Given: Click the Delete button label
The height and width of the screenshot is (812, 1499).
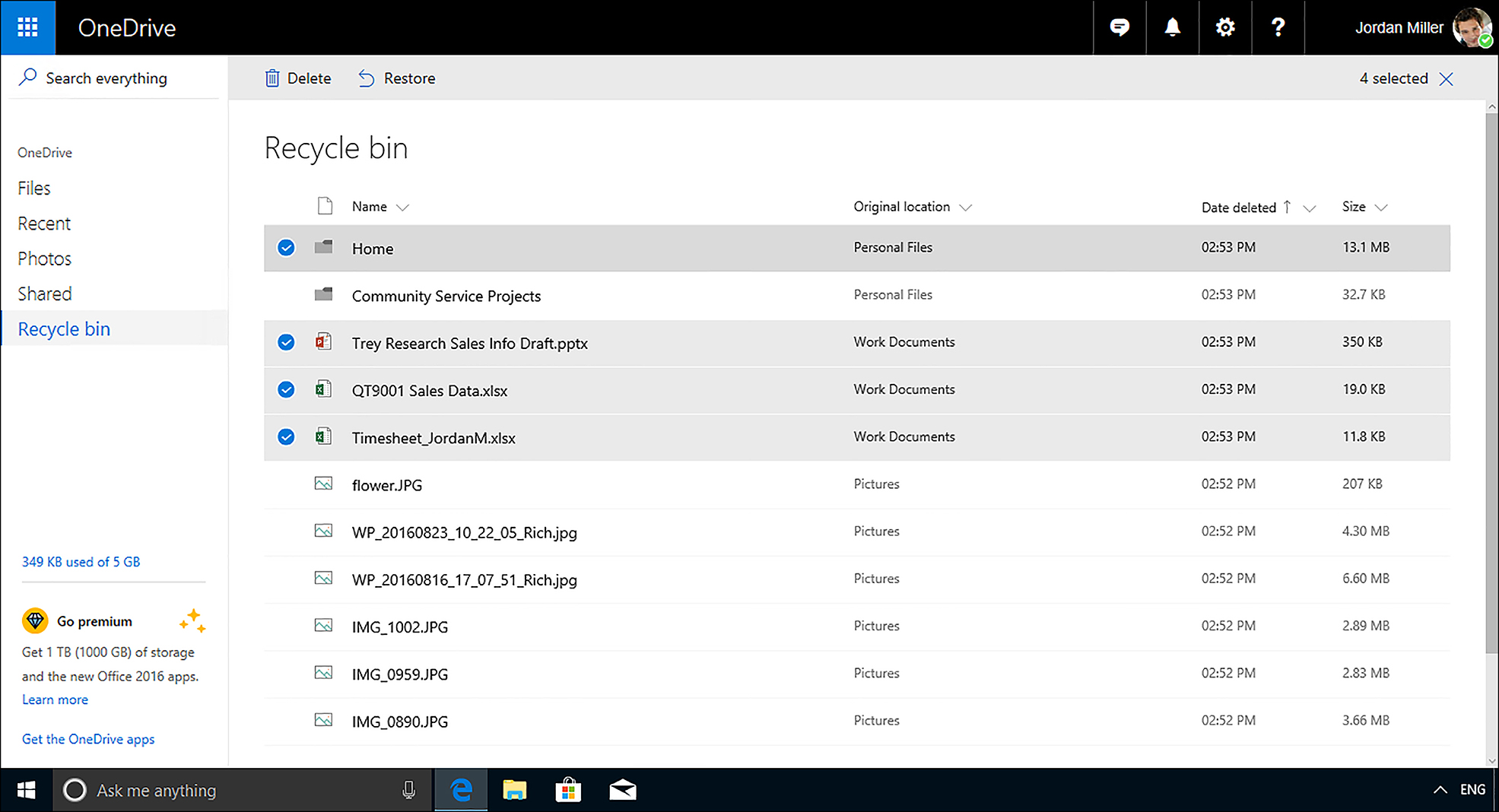Looking at the screenshot, I should click(309, 78).
